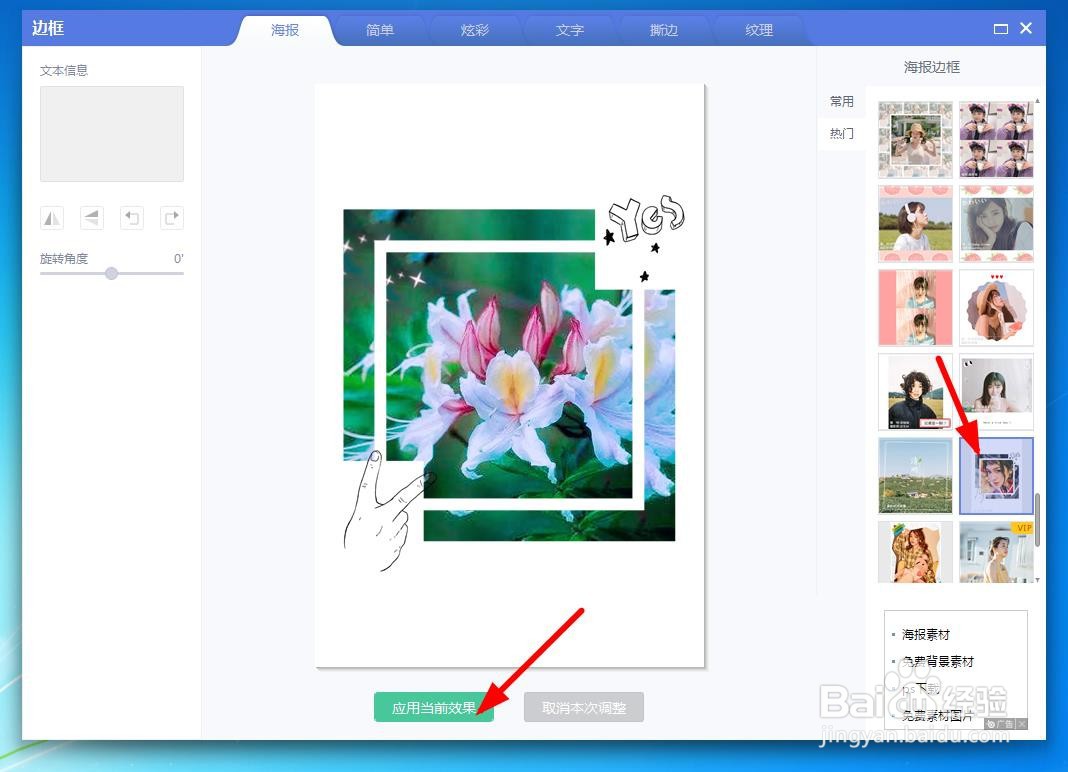Flip the image horizontally with the mirror icon

(x=52, y=218)
